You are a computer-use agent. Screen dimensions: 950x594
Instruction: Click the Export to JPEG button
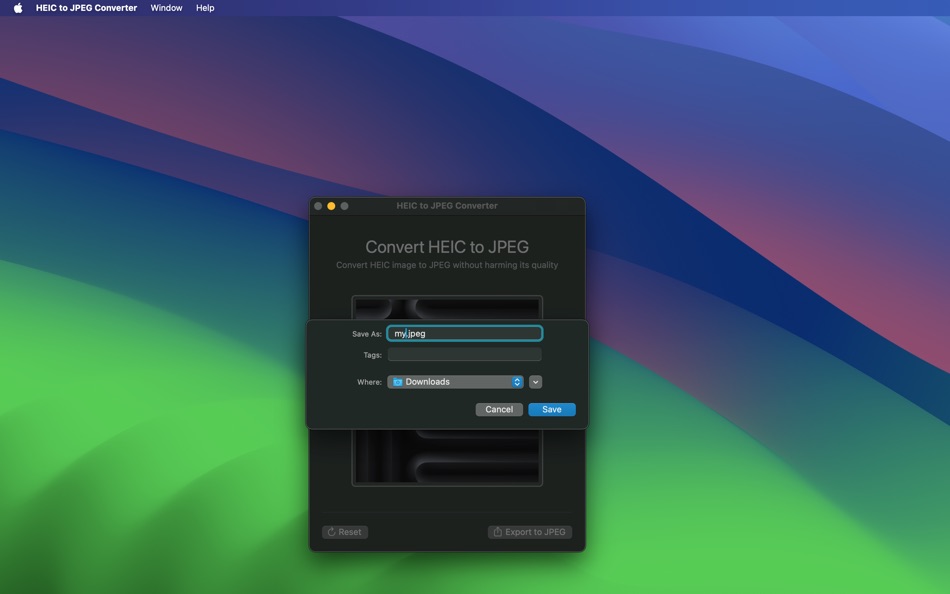pos(530,532)
